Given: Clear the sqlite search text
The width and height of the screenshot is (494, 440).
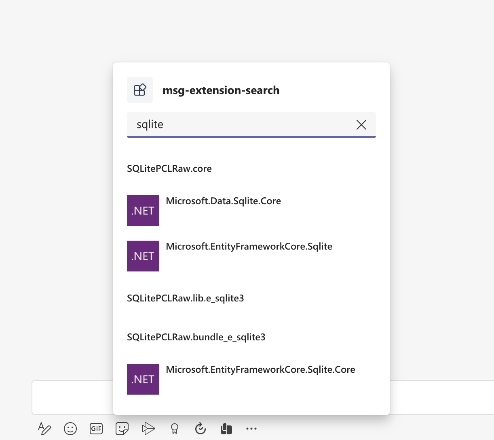Looking at the screenshot, I should coord(361,125).
